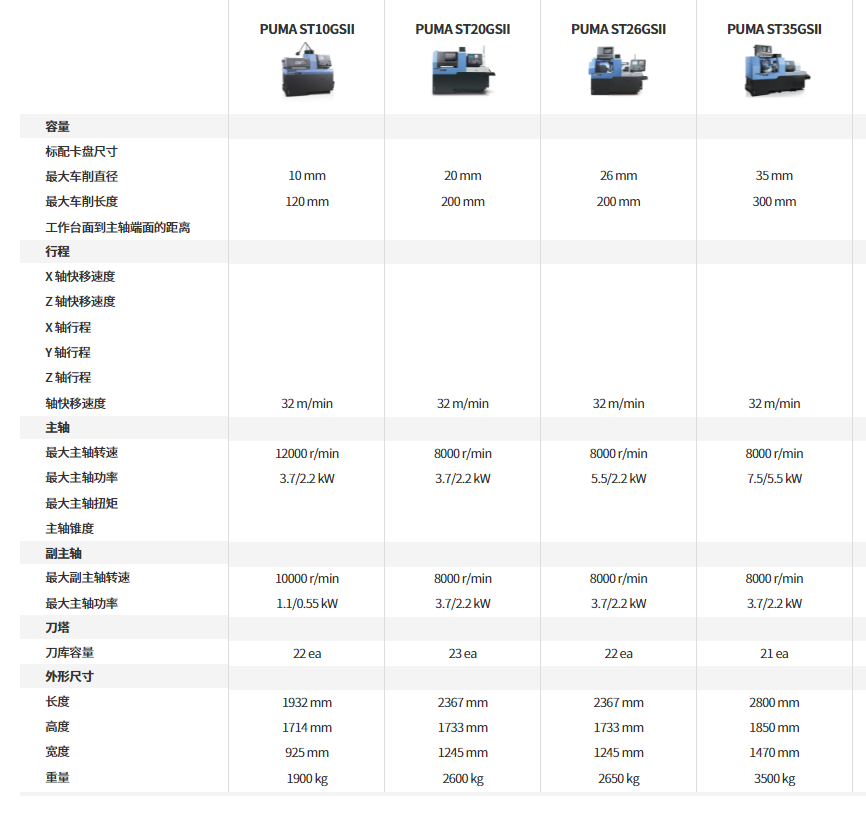Click the PUMA ST20GSII model title
Viewport: 866px width, 813px height.
463,29
